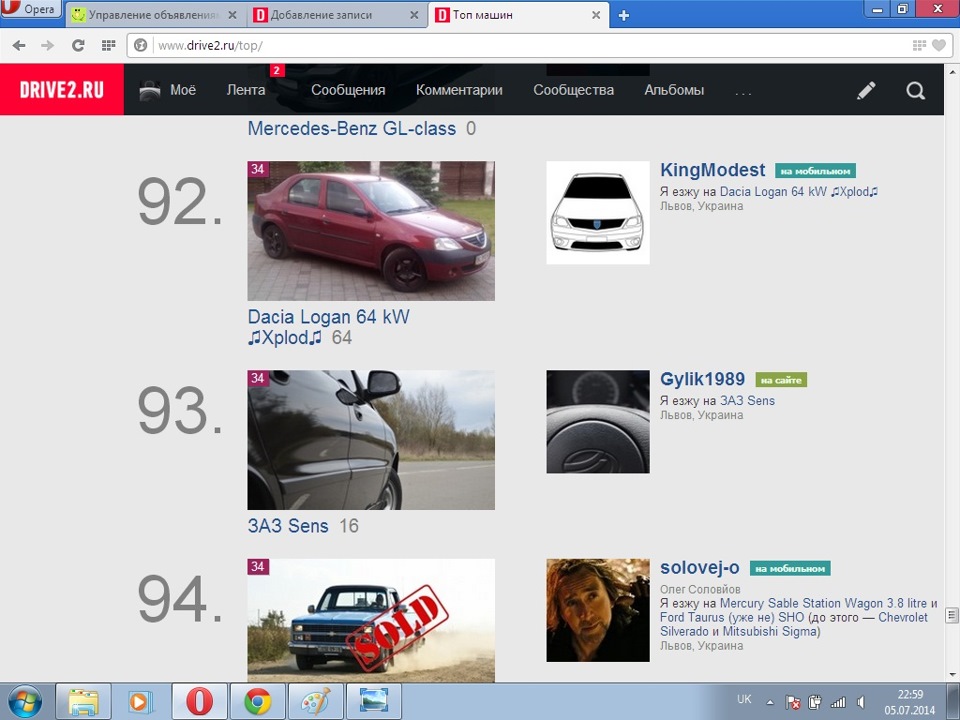Click the на сайте badge next to Gylik1989
The width and height of the screenshot is (960, 720).
click(781, 380)
